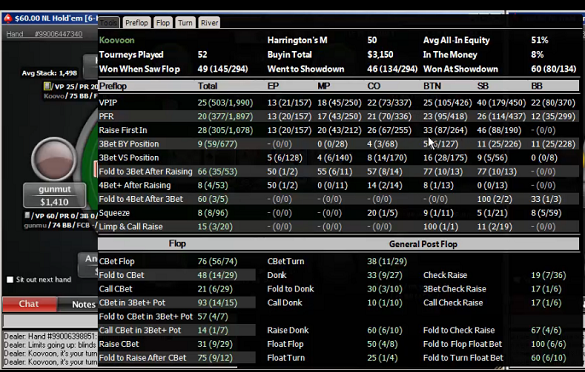
Task: Click the Fold to 3Bet After Raising label
Action: point(146,172)
